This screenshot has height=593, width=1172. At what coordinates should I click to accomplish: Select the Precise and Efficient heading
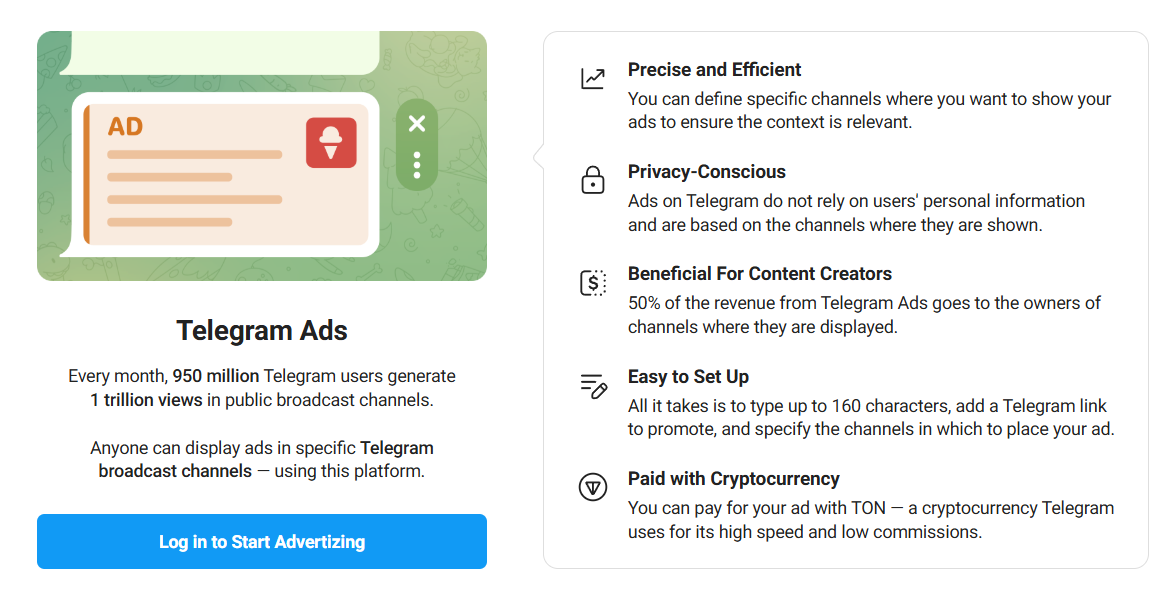pyautogui.click(x=714, y=70)
